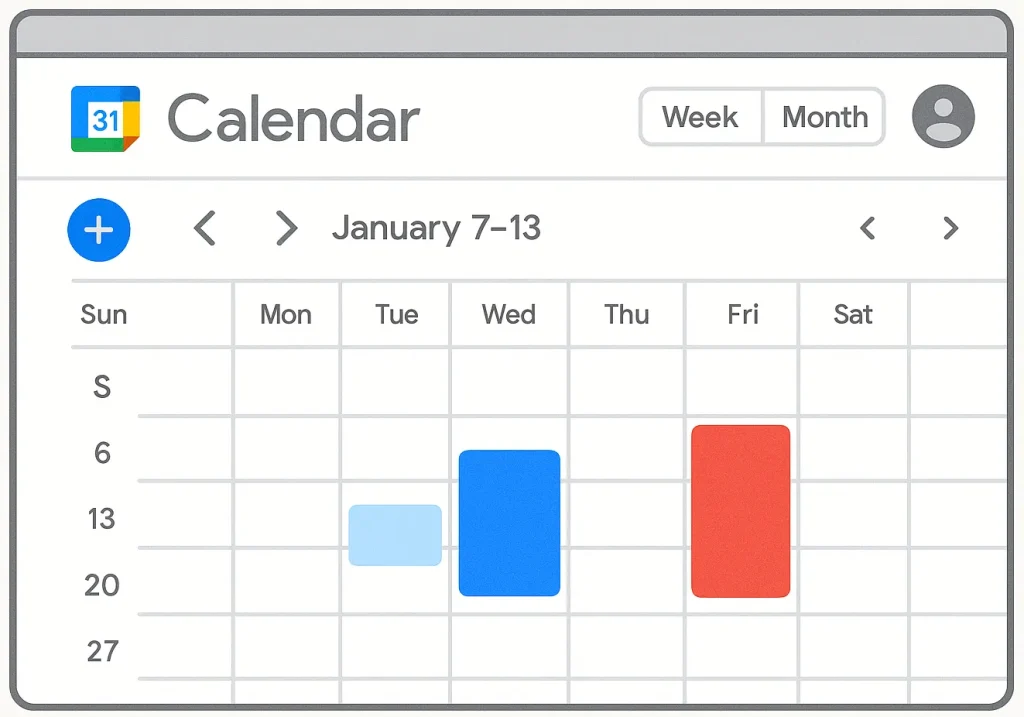
Task: Switch to Month view
Action: (824, 117)
